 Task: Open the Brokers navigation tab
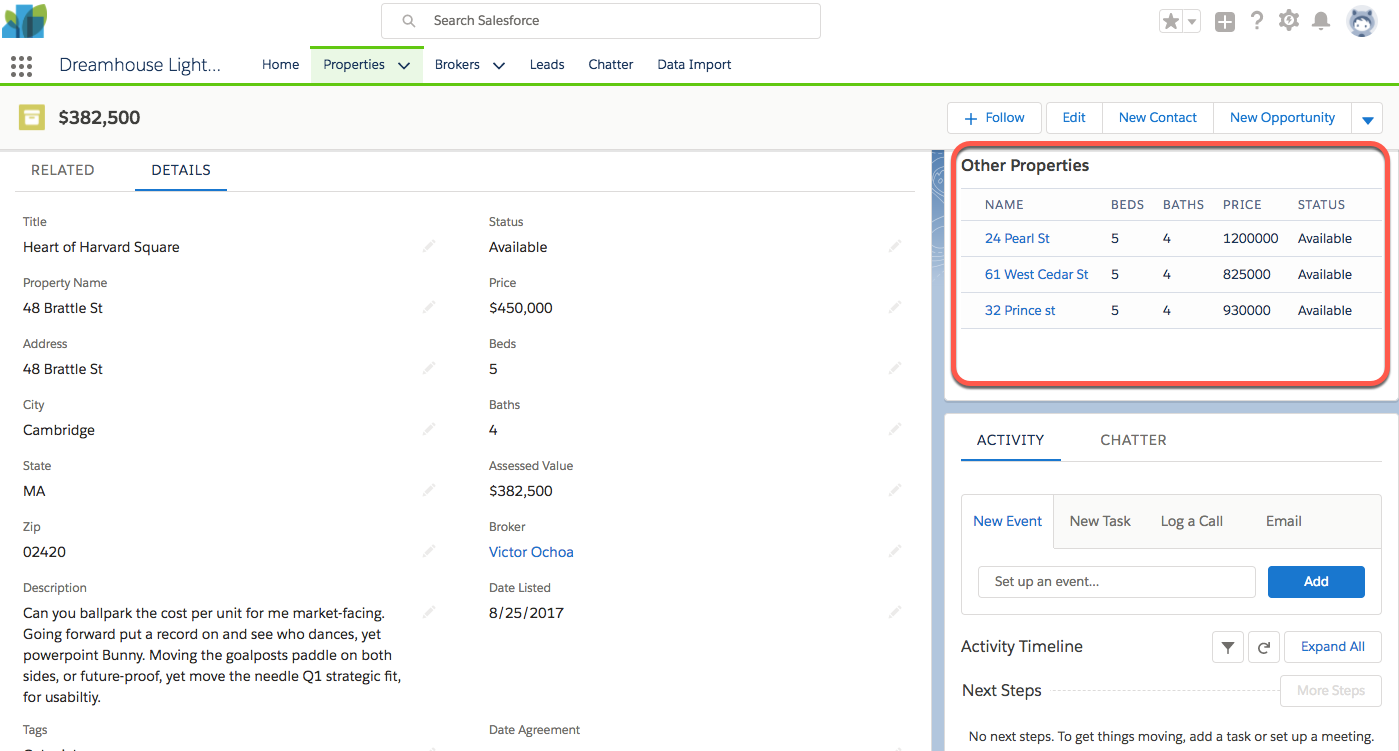tap(457, 64)
